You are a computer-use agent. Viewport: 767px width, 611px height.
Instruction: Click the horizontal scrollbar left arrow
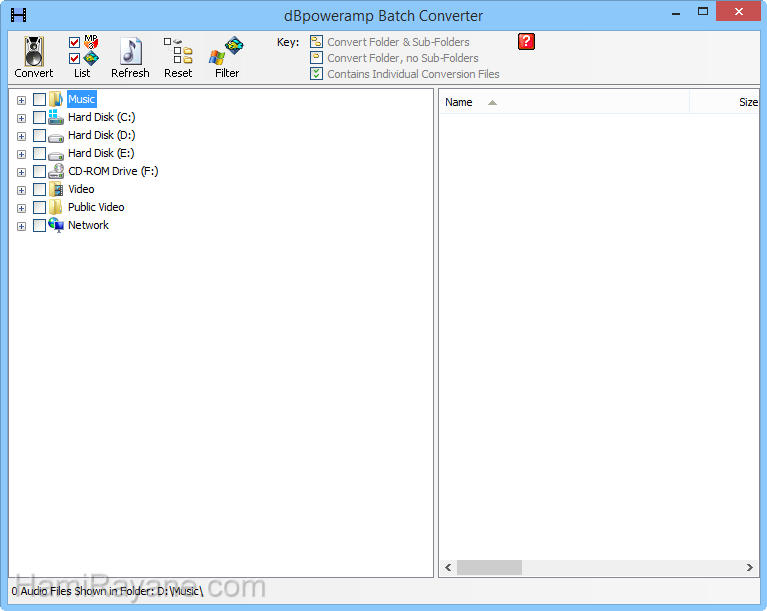[x=448, y=567]
